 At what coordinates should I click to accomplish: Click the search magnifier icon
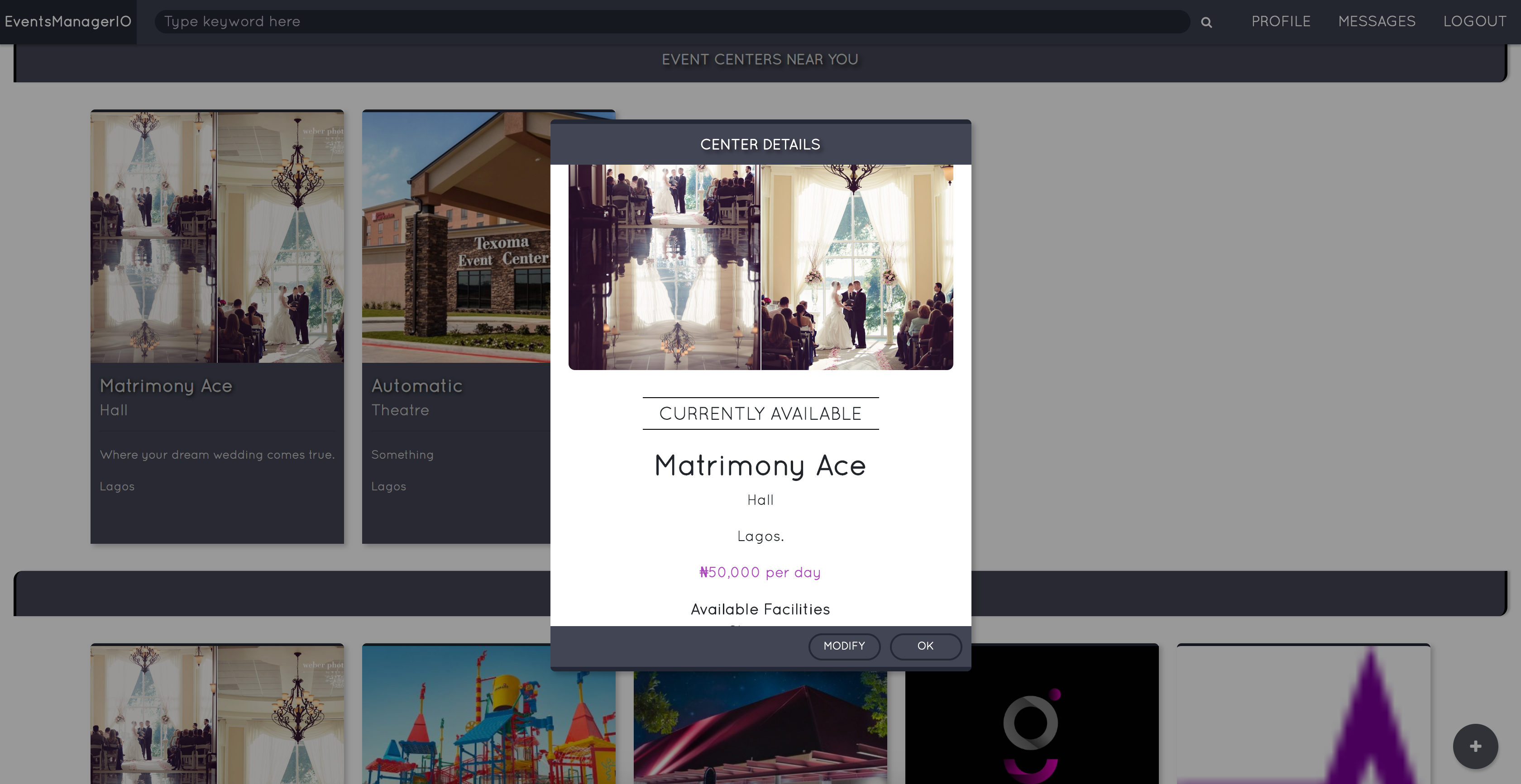point(1206,23)
